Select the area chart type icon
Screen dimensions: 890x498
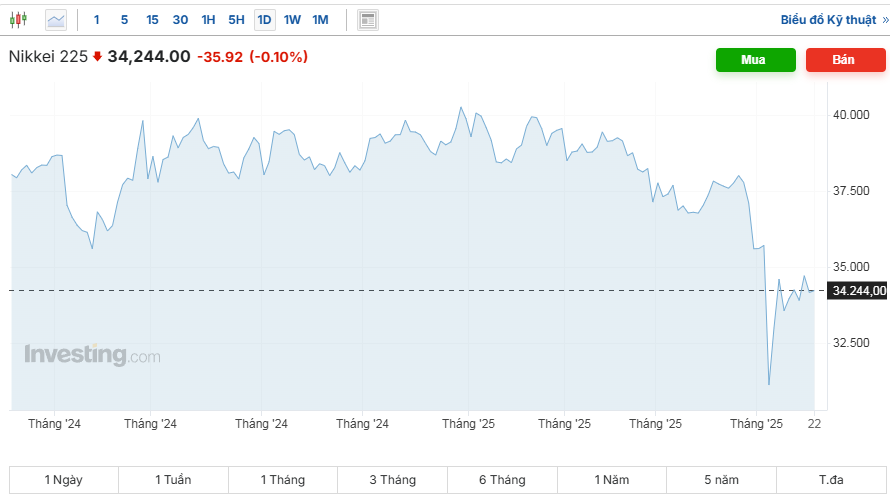pyautogui.click(x=56, y=19)
